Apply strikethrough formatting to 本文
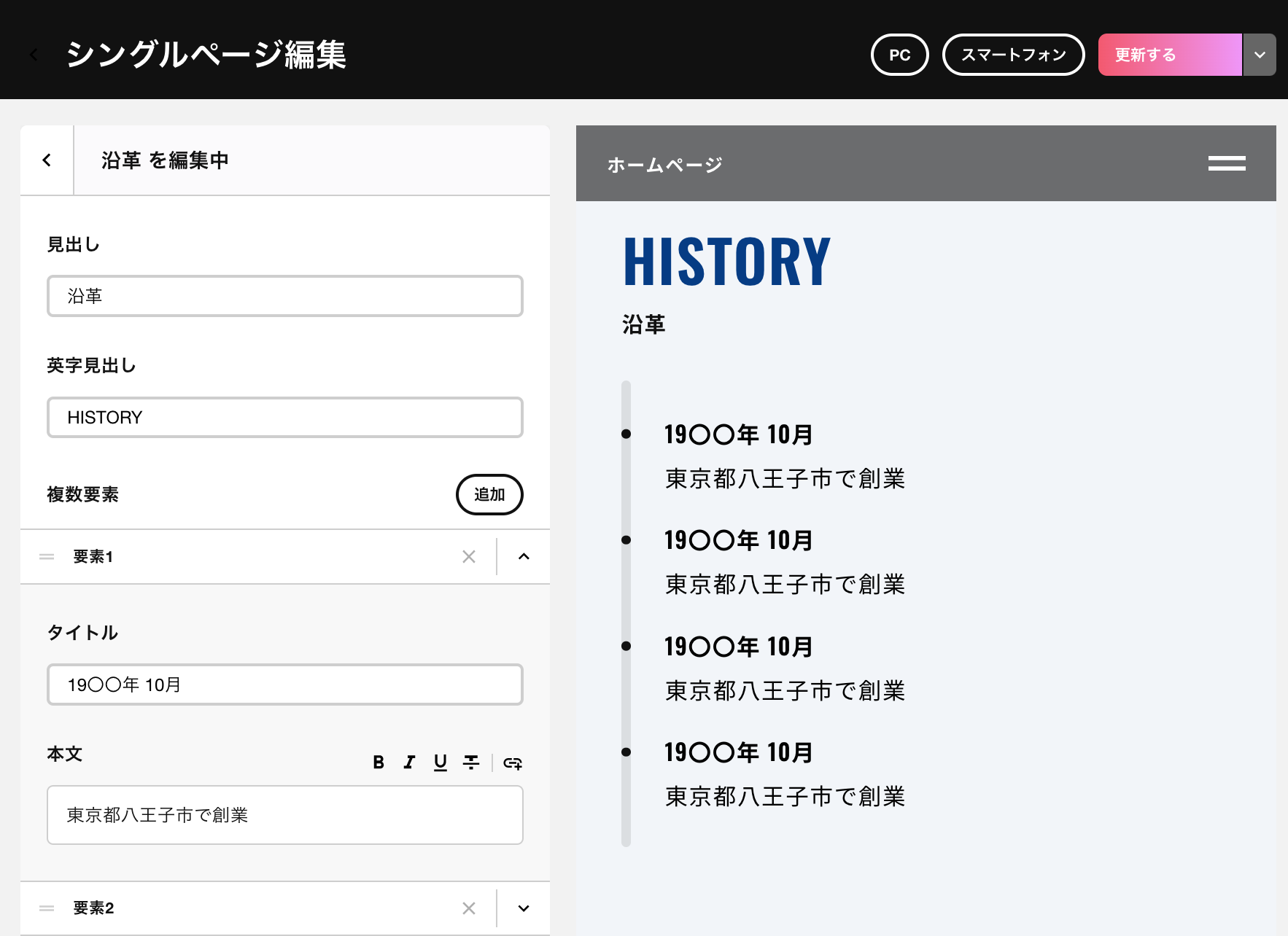The width and height of the screenshot is (1288, 936). click(471, 763)
